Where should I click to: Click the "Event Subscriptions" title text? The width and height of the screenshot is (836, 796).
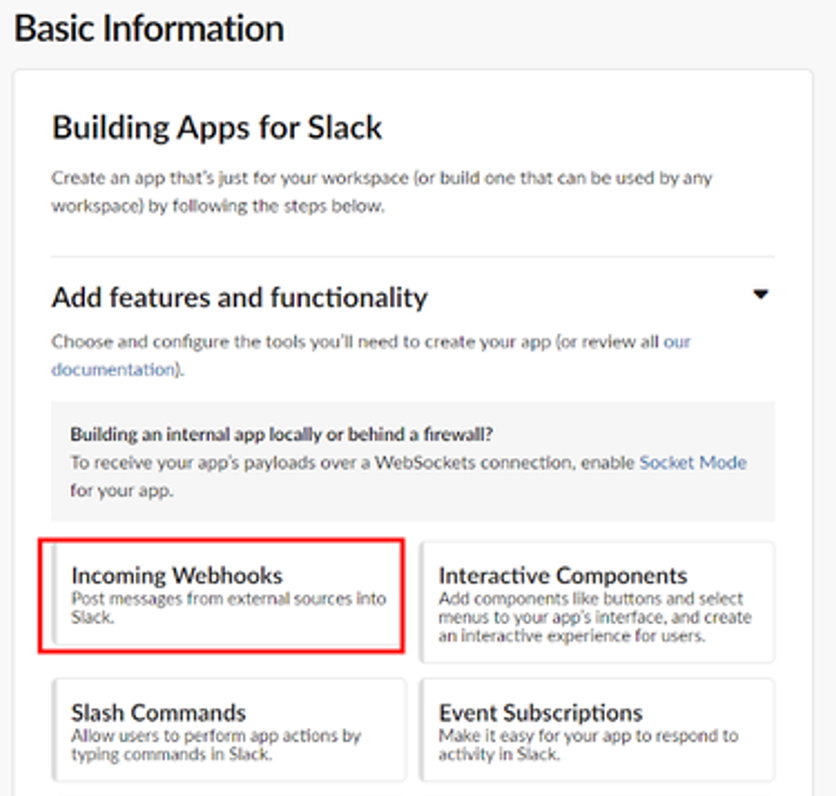pyautogui.click(x=540, y=713)
